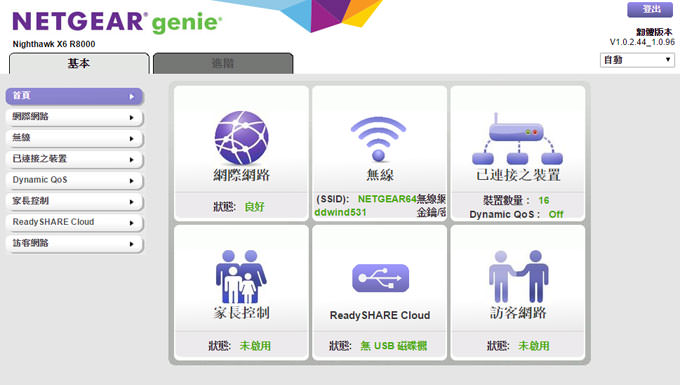
Task: Click the 未啟用 status under 訪客網路
Action: click(534, 346)
